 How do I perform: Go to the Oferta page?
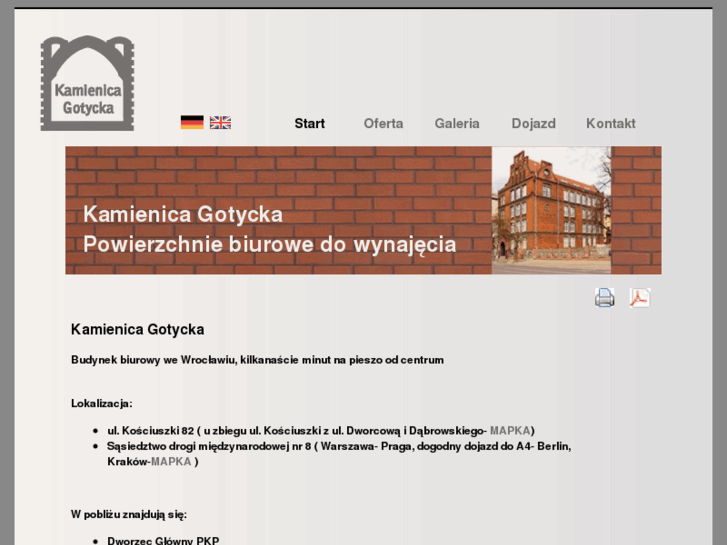[x=383, y=124]
